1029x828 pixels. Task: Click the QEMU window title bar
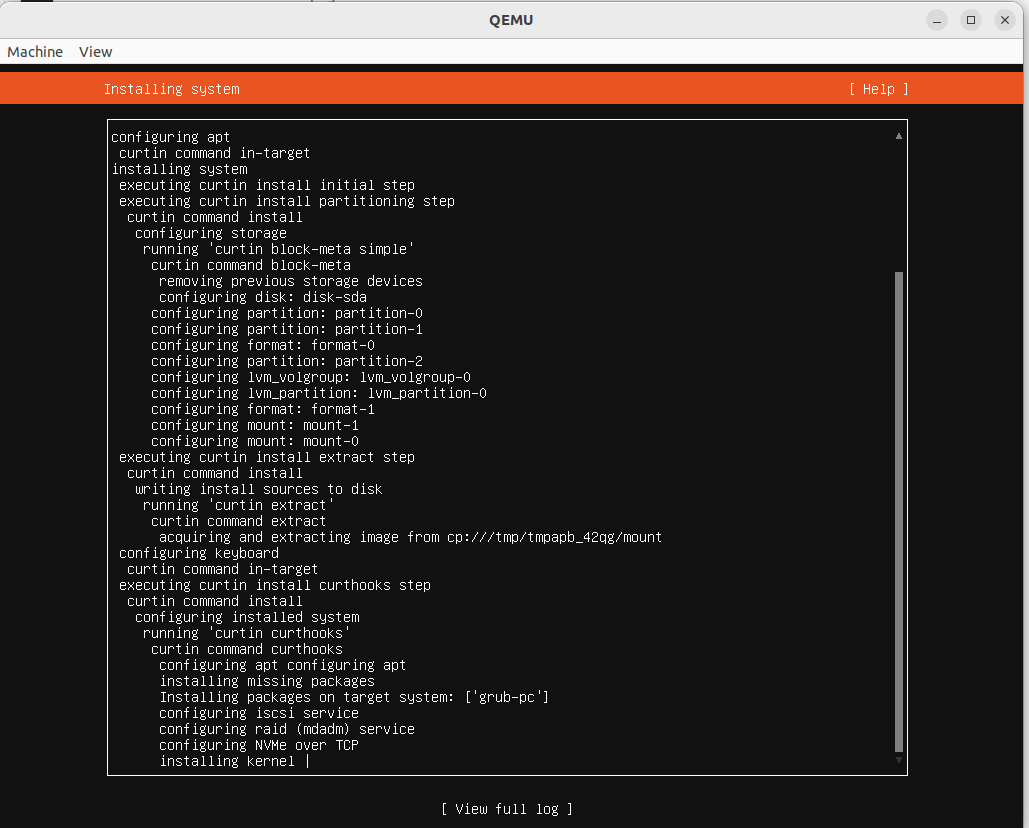tap(512, 19)
